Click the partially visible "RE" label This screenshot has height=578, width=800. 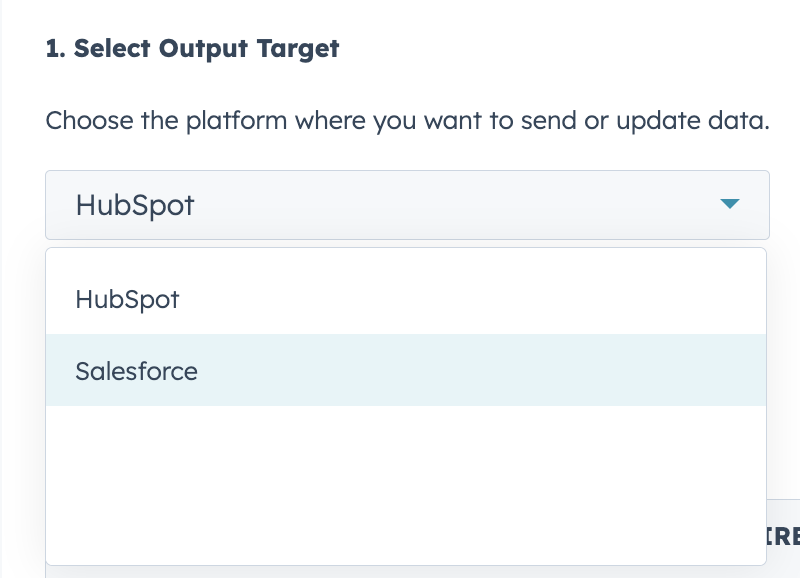point(783,535)
